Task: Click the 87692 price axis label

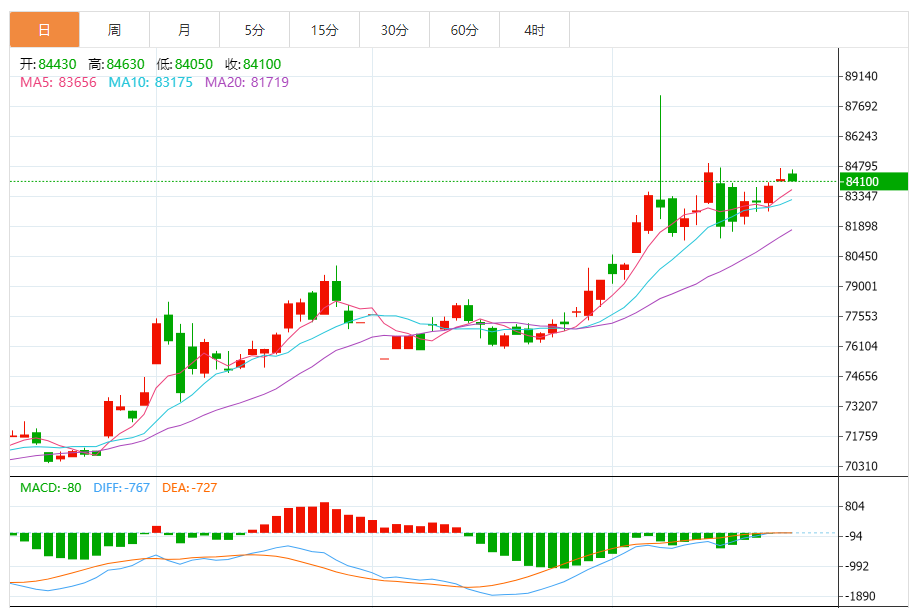Action: tap(861, 106)
